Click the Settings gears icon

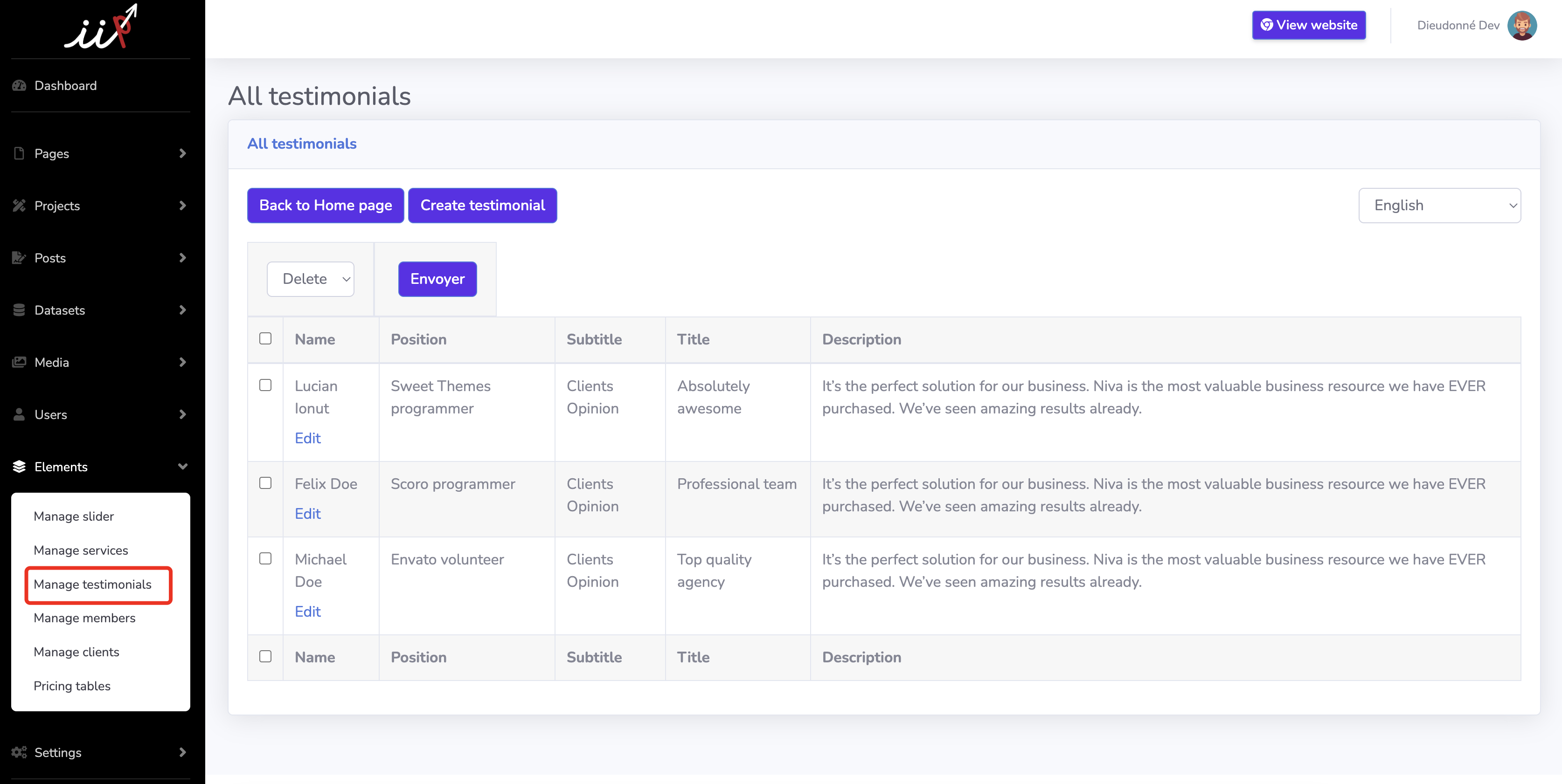pyautogui.click(x=20, y=752)
